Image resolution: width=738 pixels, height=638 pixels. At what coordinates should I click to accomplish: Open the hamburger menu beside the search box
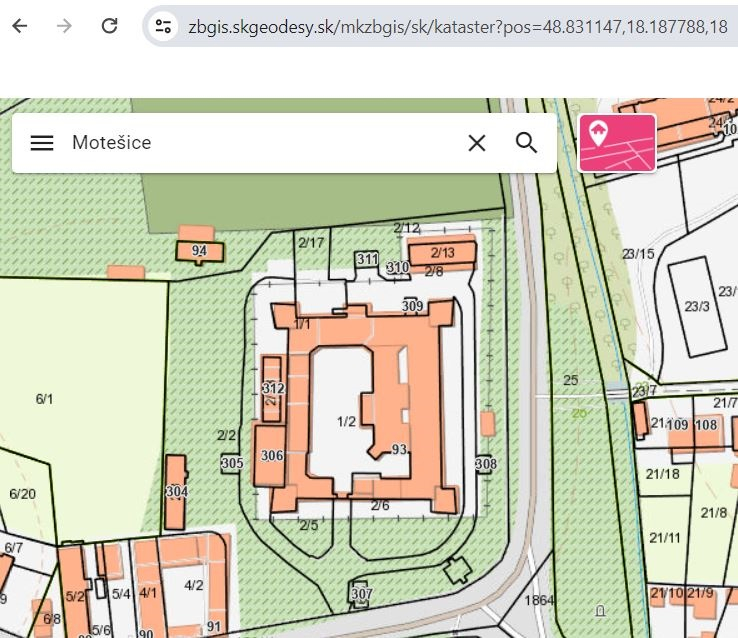(x=42, y=143)
